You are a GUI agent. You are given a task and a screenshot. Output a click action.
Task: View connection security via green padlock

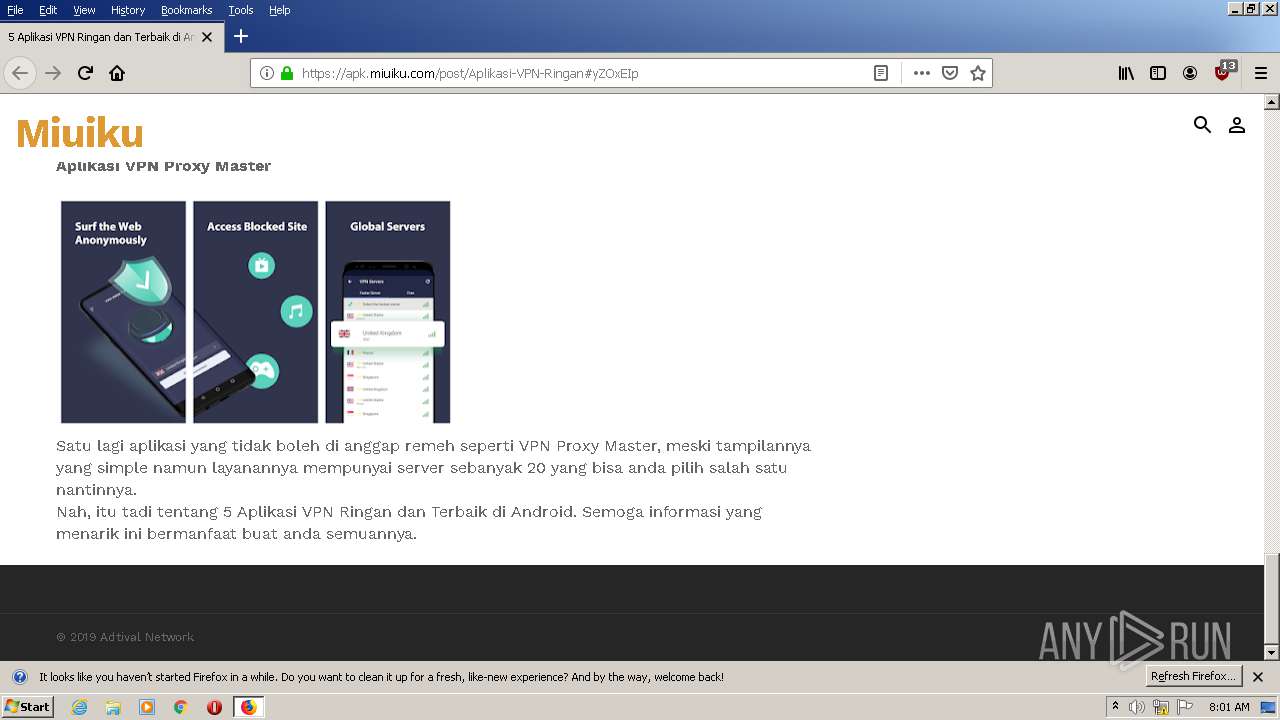click(287, 73)
